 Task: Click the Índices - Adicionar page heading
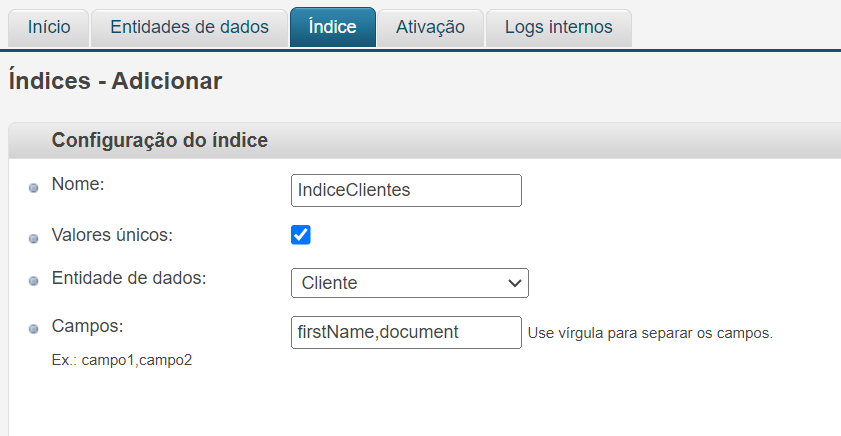[115, 80]
